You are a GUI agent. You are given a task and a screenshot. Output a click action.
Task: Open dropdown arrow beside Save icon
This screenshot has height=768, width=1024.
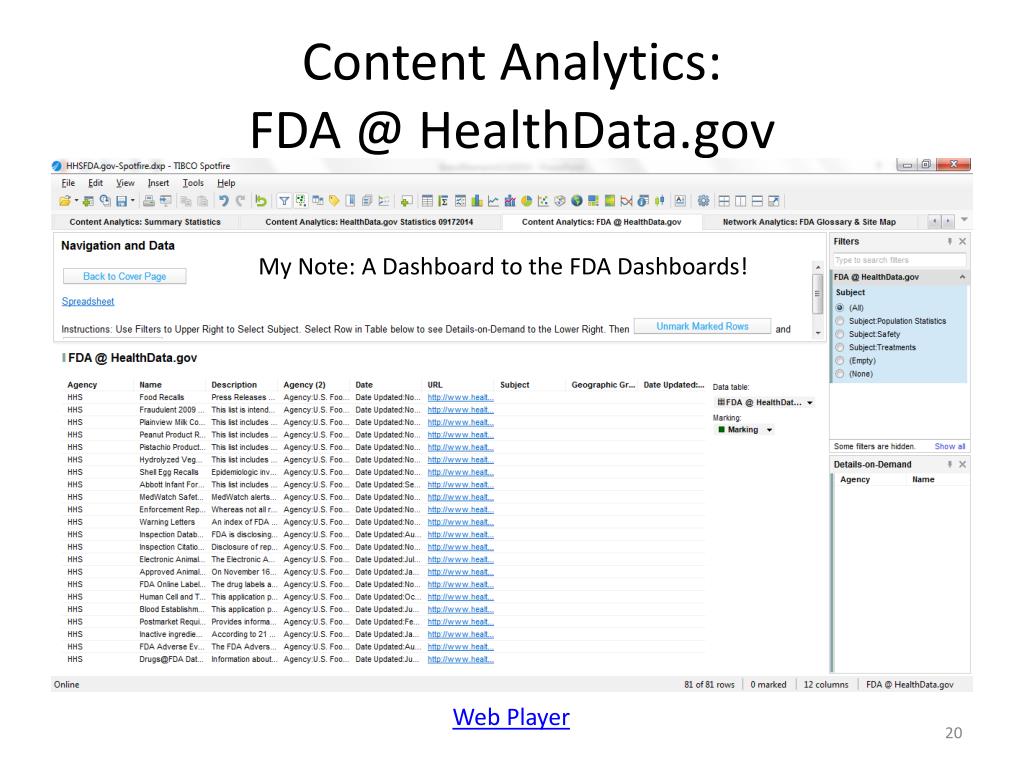(133, 201)
